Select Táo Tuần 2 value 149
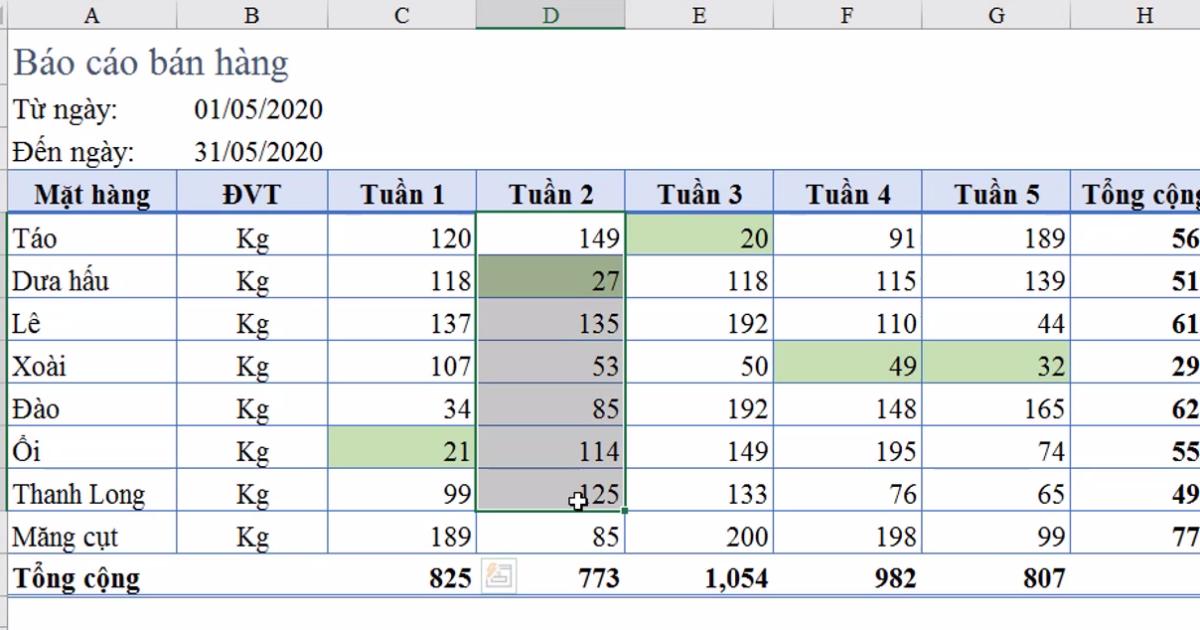This screenshot has height=630, width=1200. 551,236
